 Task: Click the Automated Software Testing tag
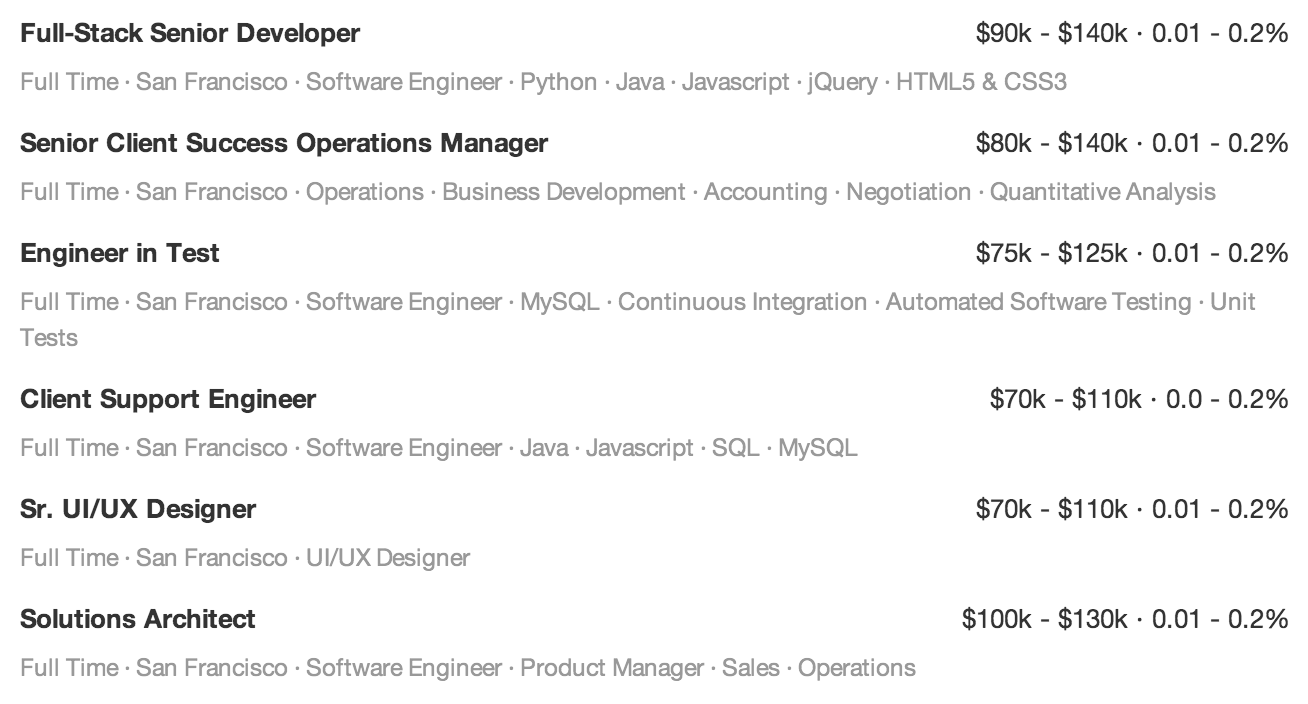tap(1038, 302)
